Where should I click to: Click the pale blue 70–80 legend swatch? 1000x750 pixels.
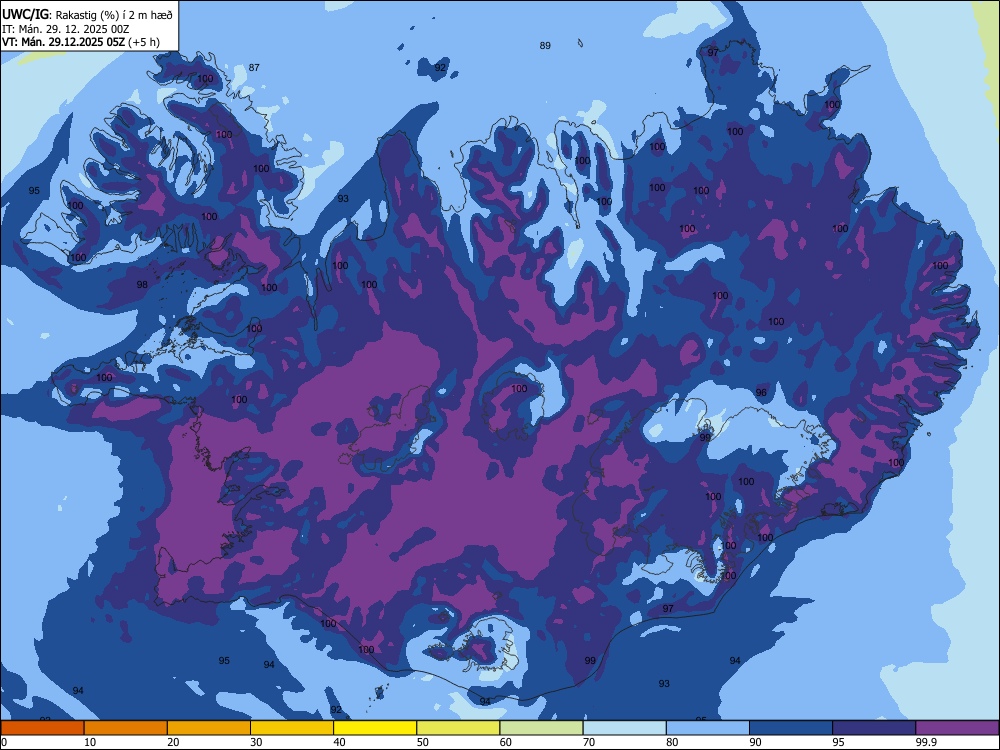pos(625,728)
